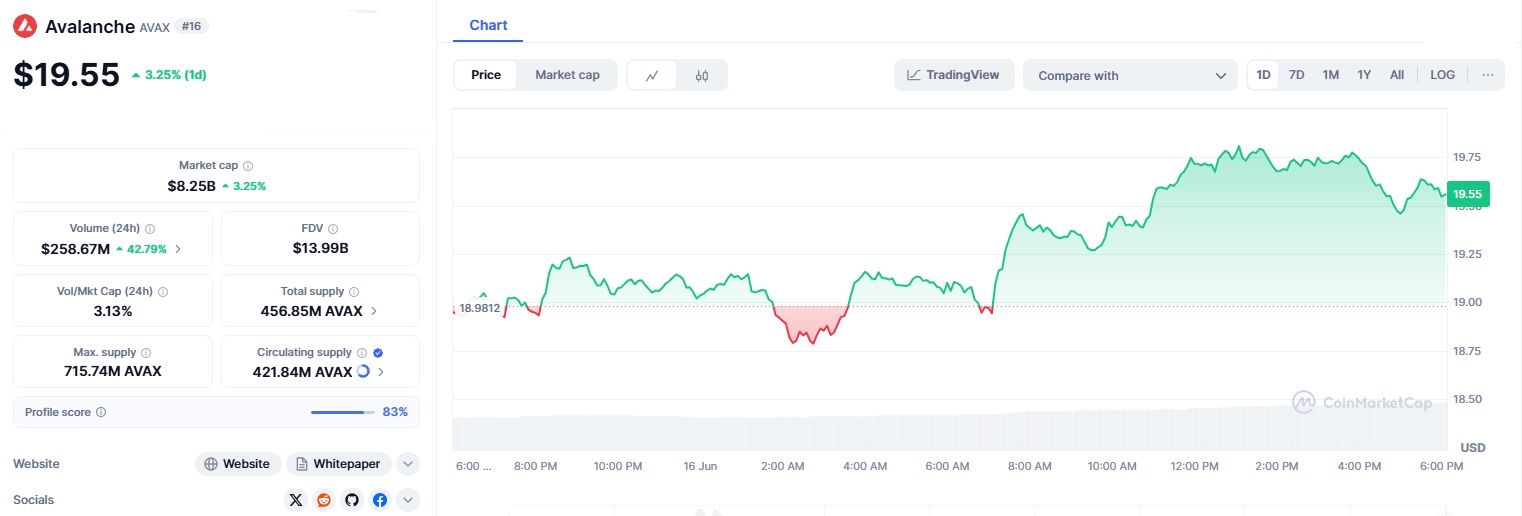This screenshot has height=516, width=1522.
Task: Select the Price toggle
Action: [x=486, y=75]
